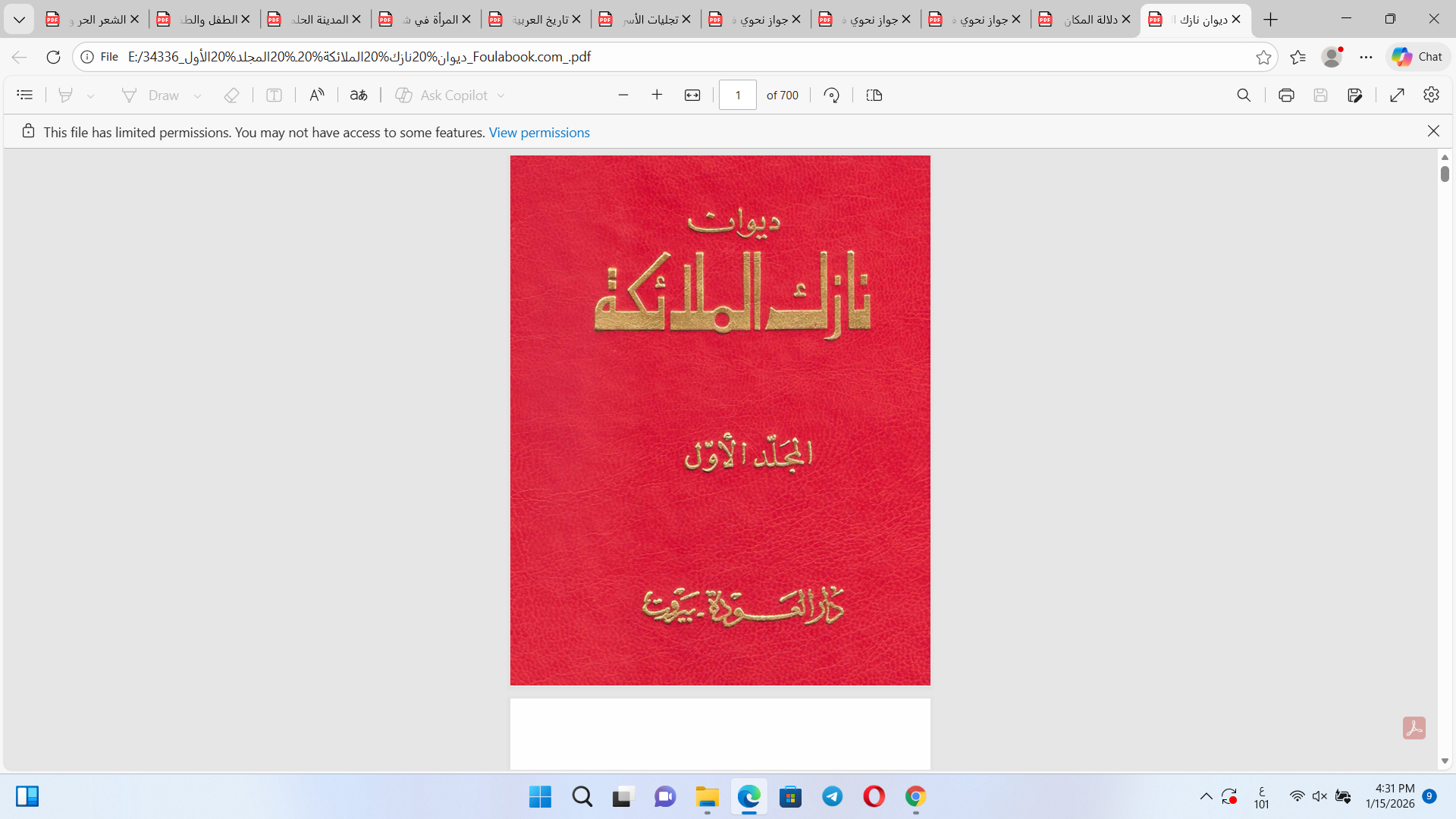
Task: Open the clock and date panel
Action: tap(1390, 796)
